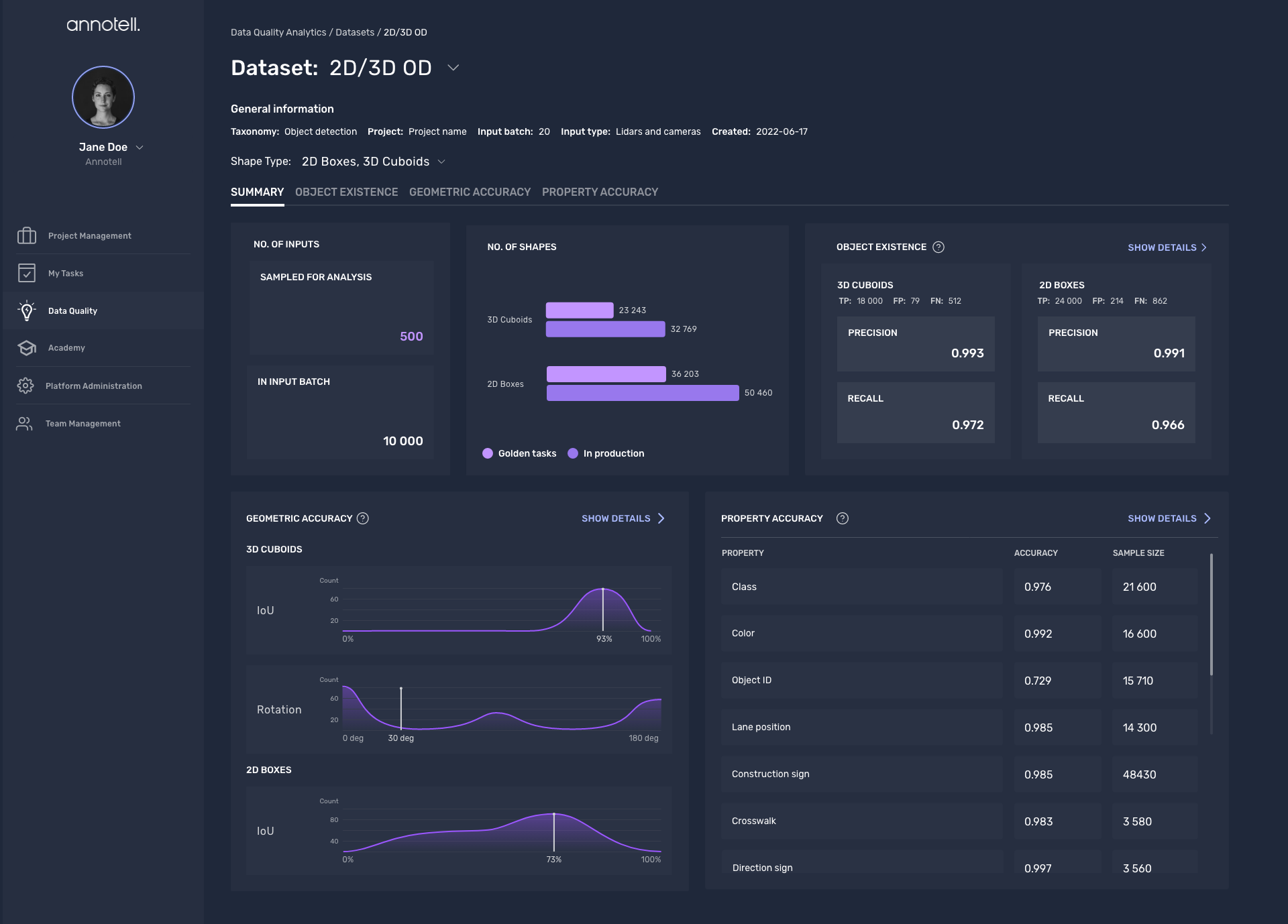
Task: Click the sampled for analysis value 500
Action: coord(411,337)
